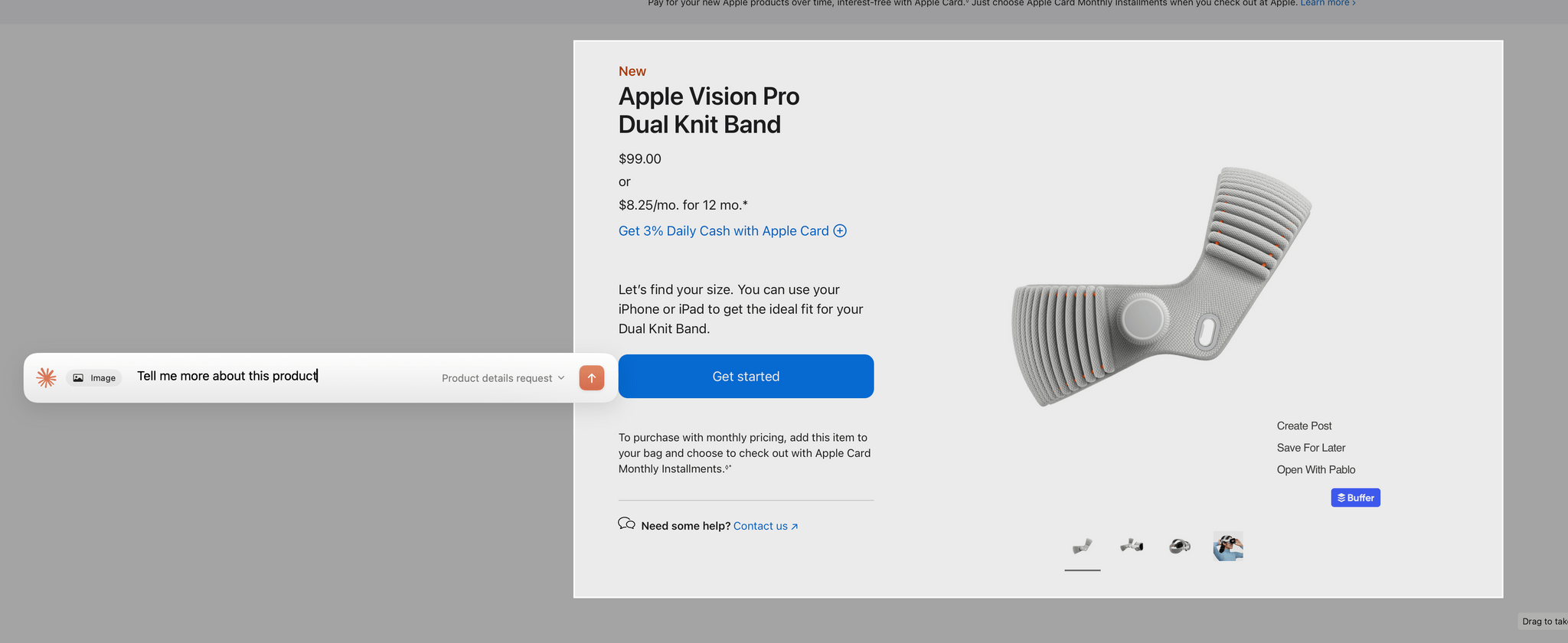
Task: Click the Image attachment chip
Action: click(94, 378)
